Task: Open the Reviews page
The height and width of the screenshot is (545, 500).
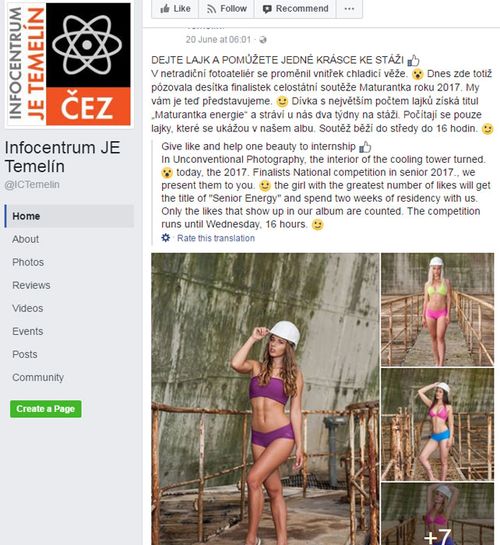Action: pos(31,285)
